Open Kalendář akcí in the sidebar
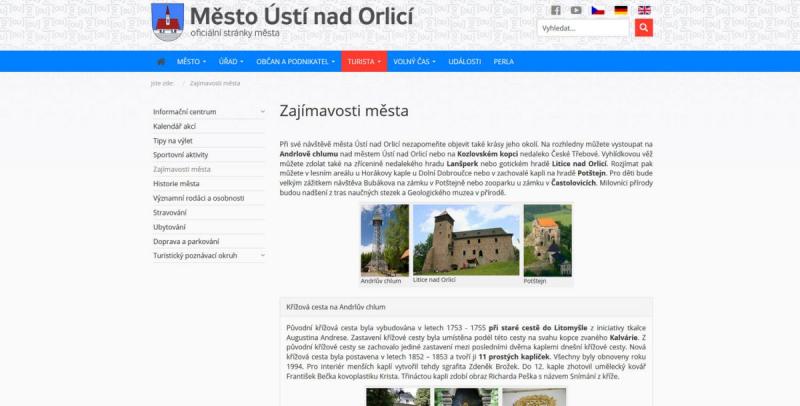 tap(175, 127)
